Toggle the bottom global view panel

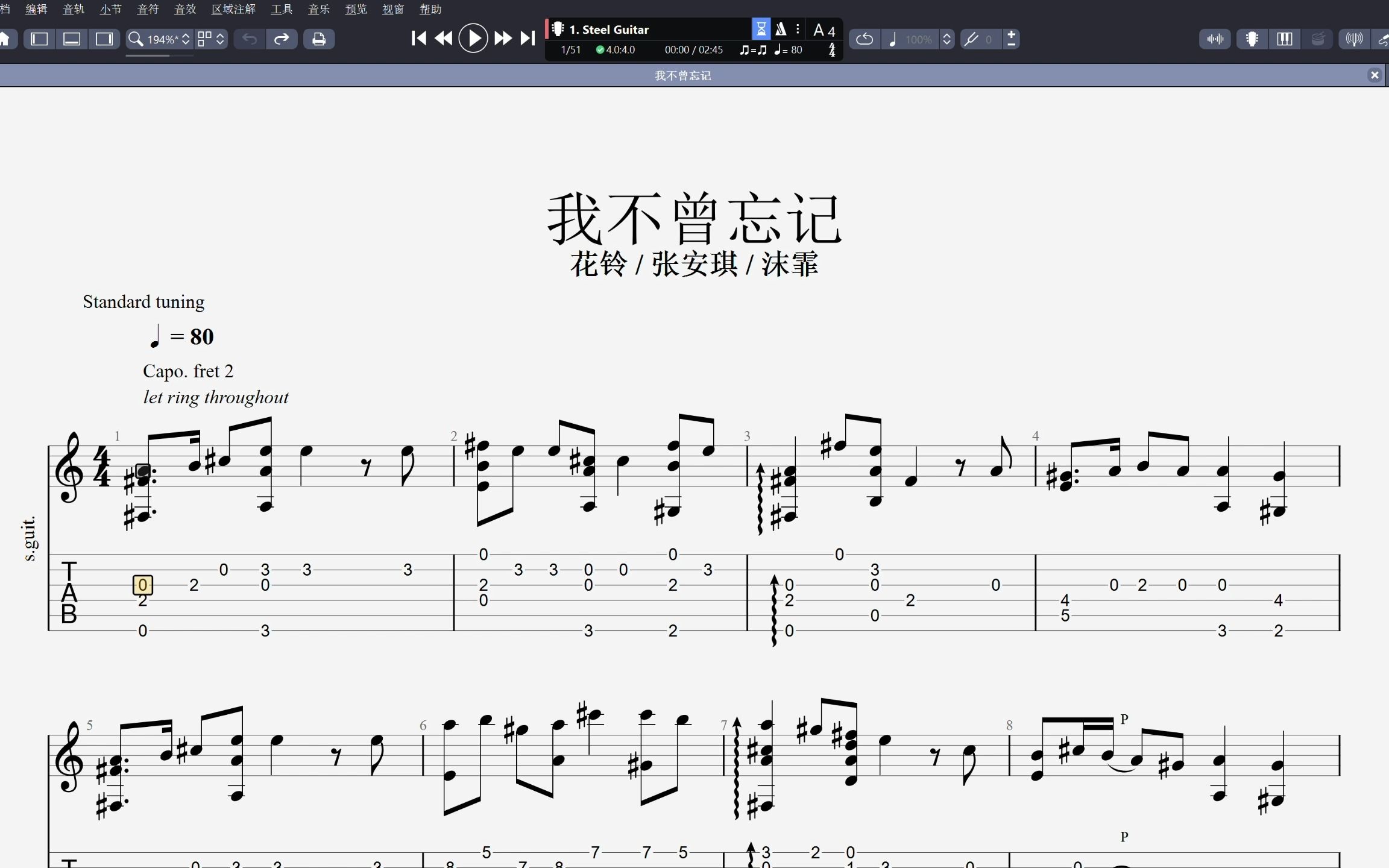72,39
